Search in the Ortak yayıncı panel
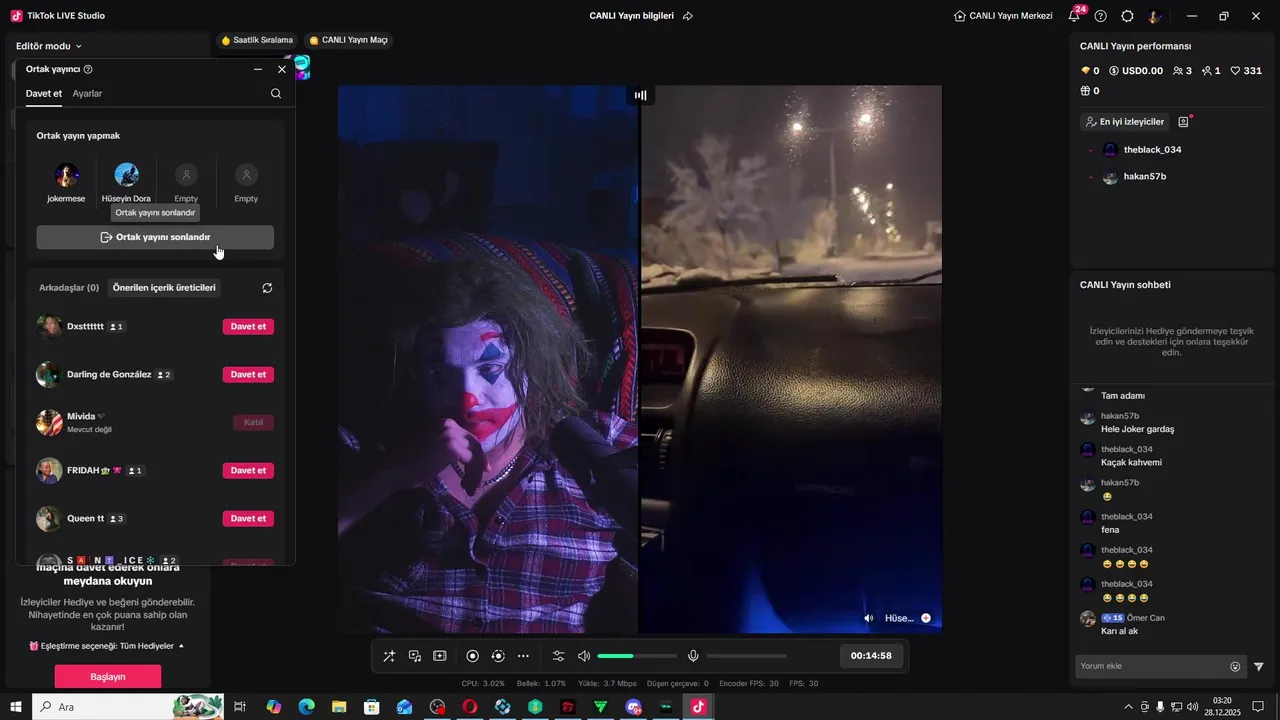 tap(276, 93)
